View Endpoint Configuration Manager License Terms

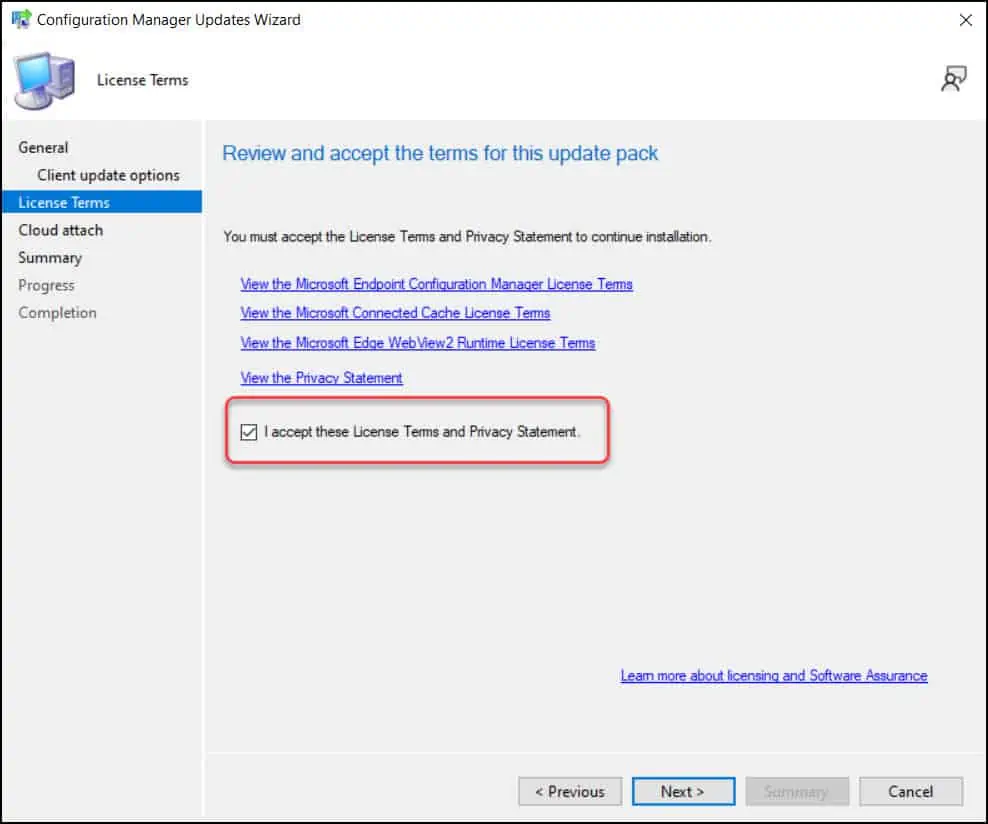pos(436,284)
